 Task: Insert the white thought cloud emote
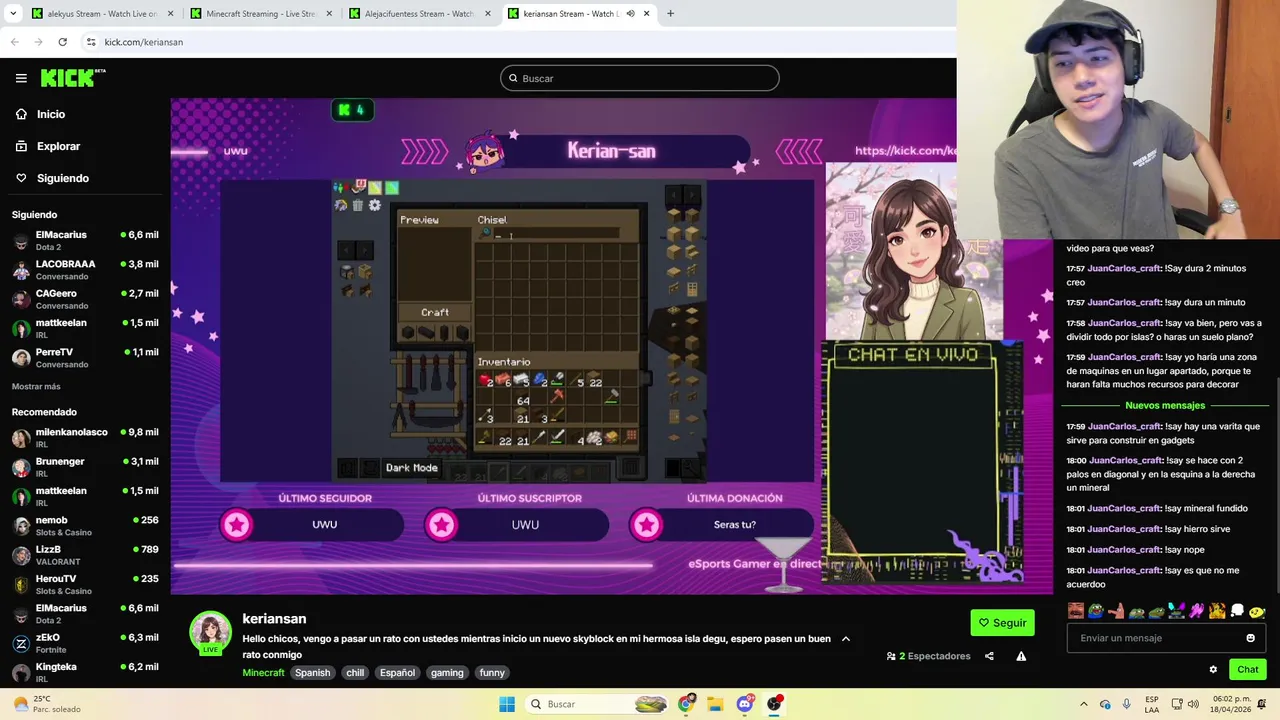(x=1237, y=610)
